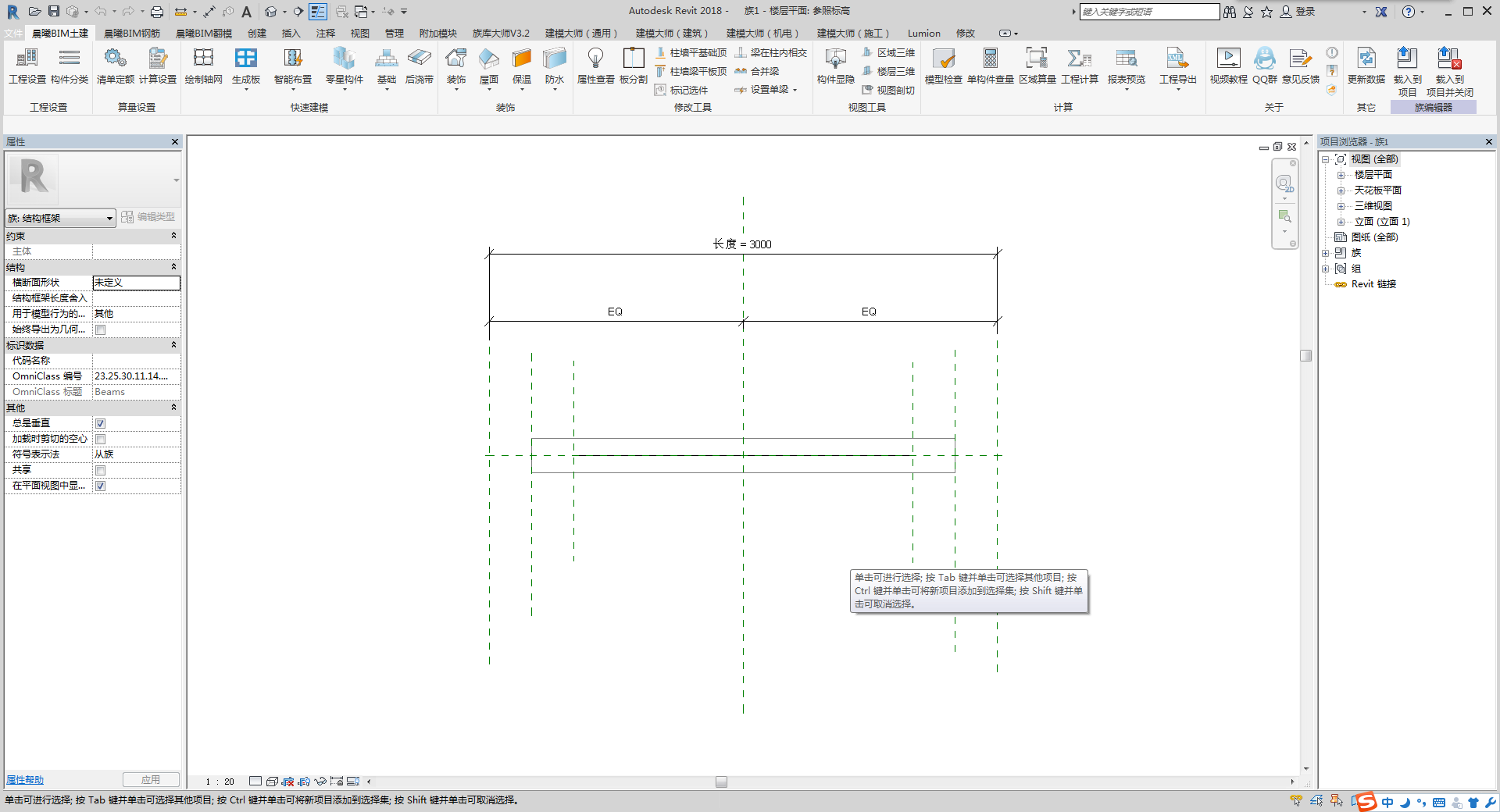1500x812 pixels.
Task: Click the 属性帮助 help link
Action: click(x=25, y=780)
